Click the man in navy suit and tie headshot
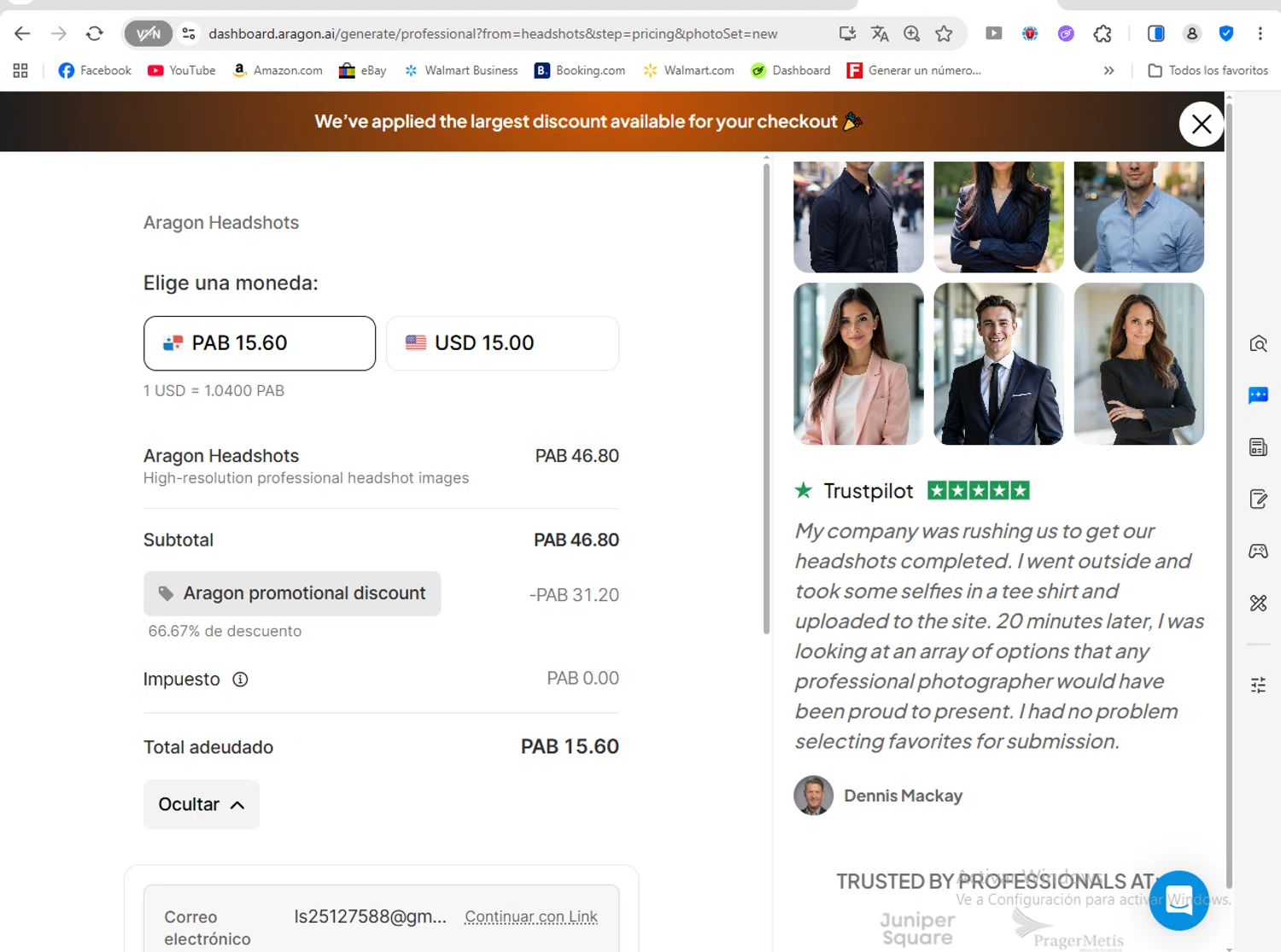The height and width of the screenshot is (952, 1281). (998, 364)
